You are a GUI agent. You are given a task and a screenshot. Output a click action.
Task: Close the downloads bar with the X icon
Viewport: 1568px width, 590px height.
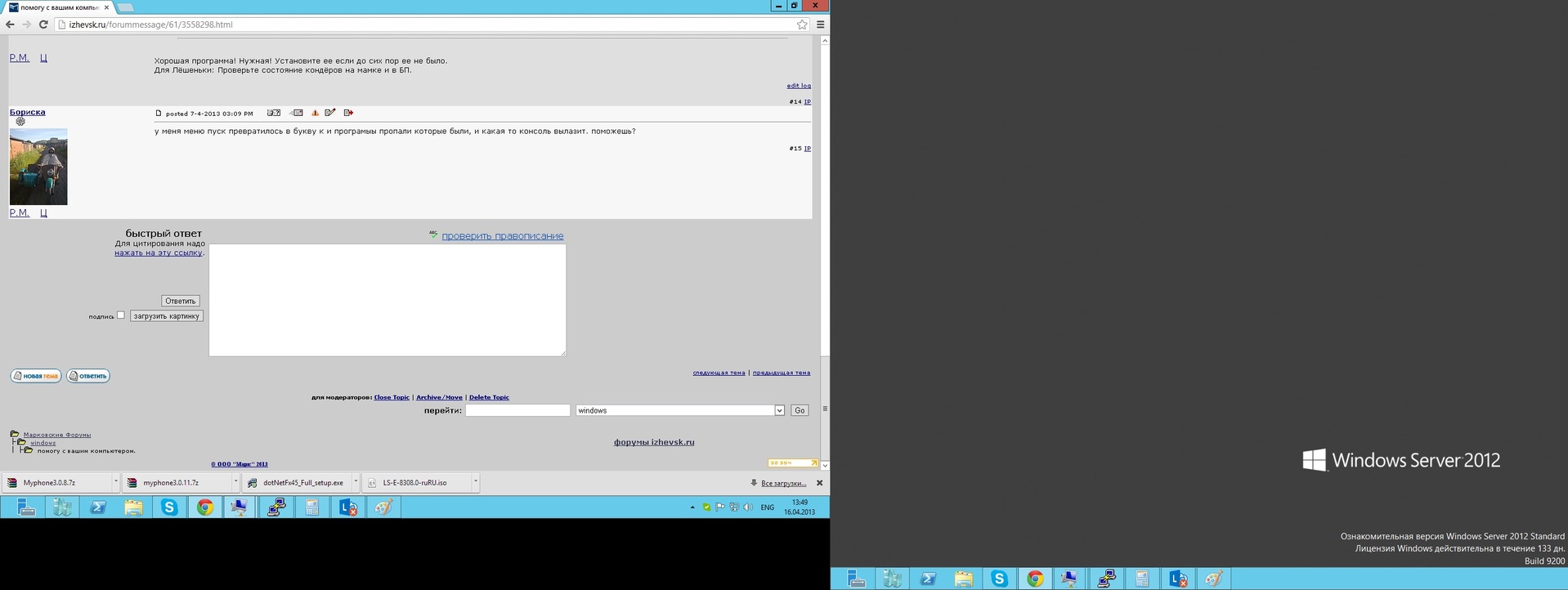point(819,483)
